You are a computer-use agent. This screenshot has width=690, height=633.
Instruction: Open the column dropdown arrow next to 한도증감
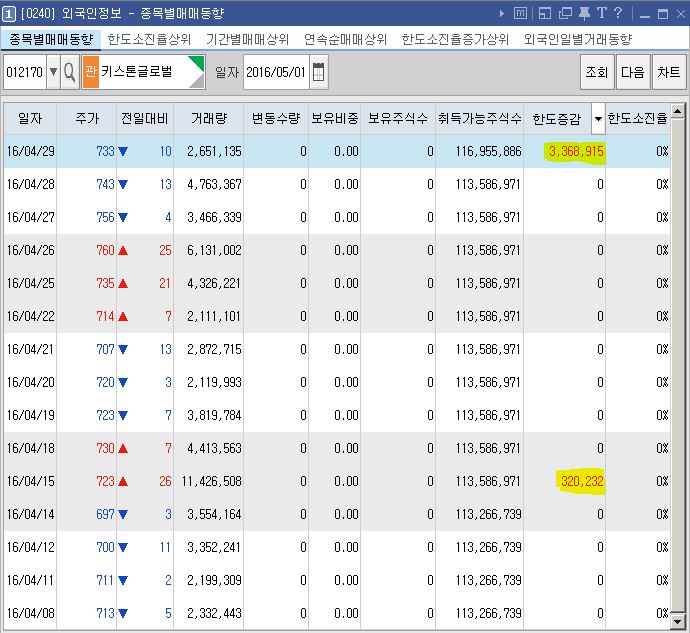(598, 118)
